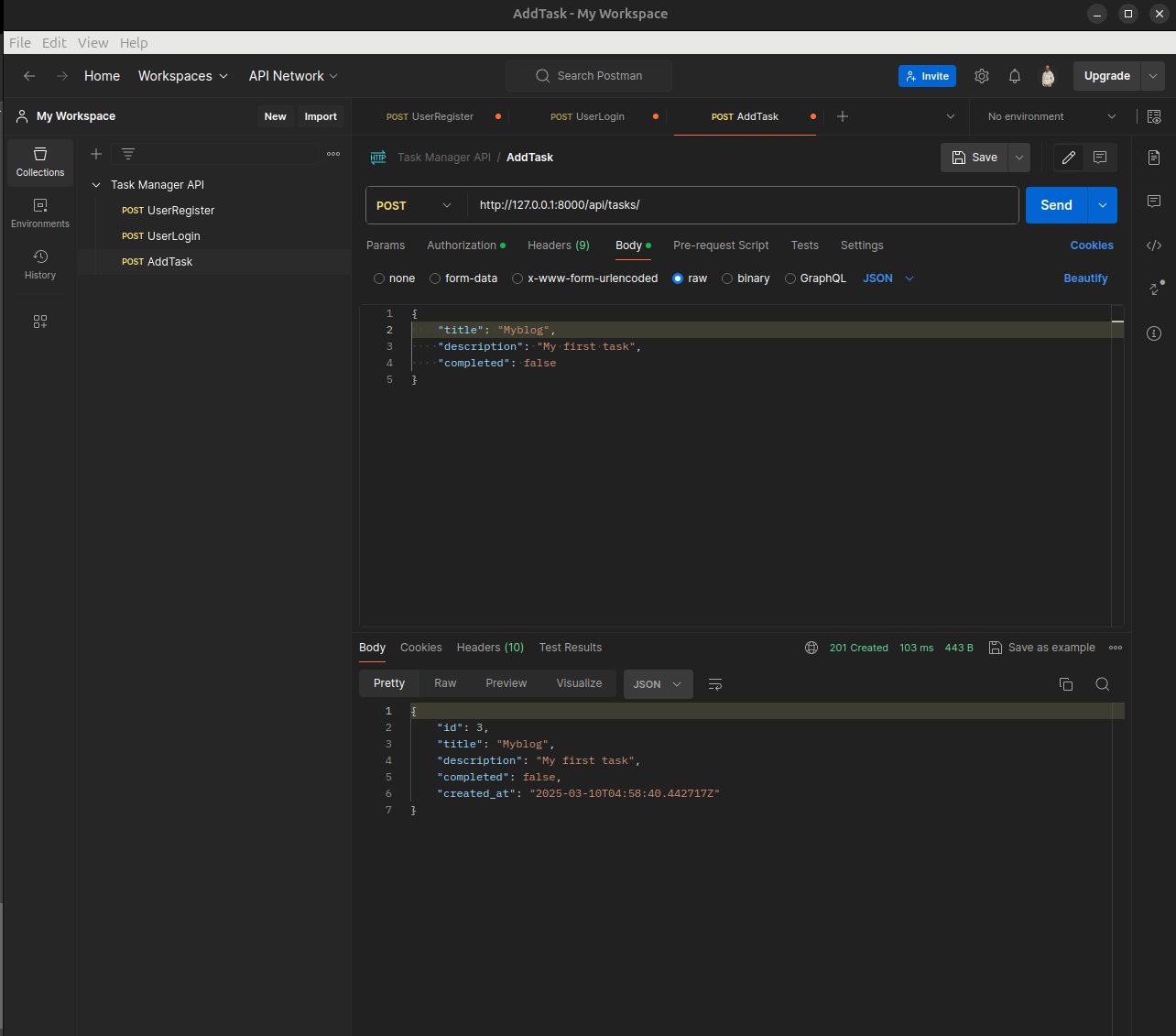The image size is (1176, 1036).
Task: Show the response Raw view
Action: coord(445,683)
